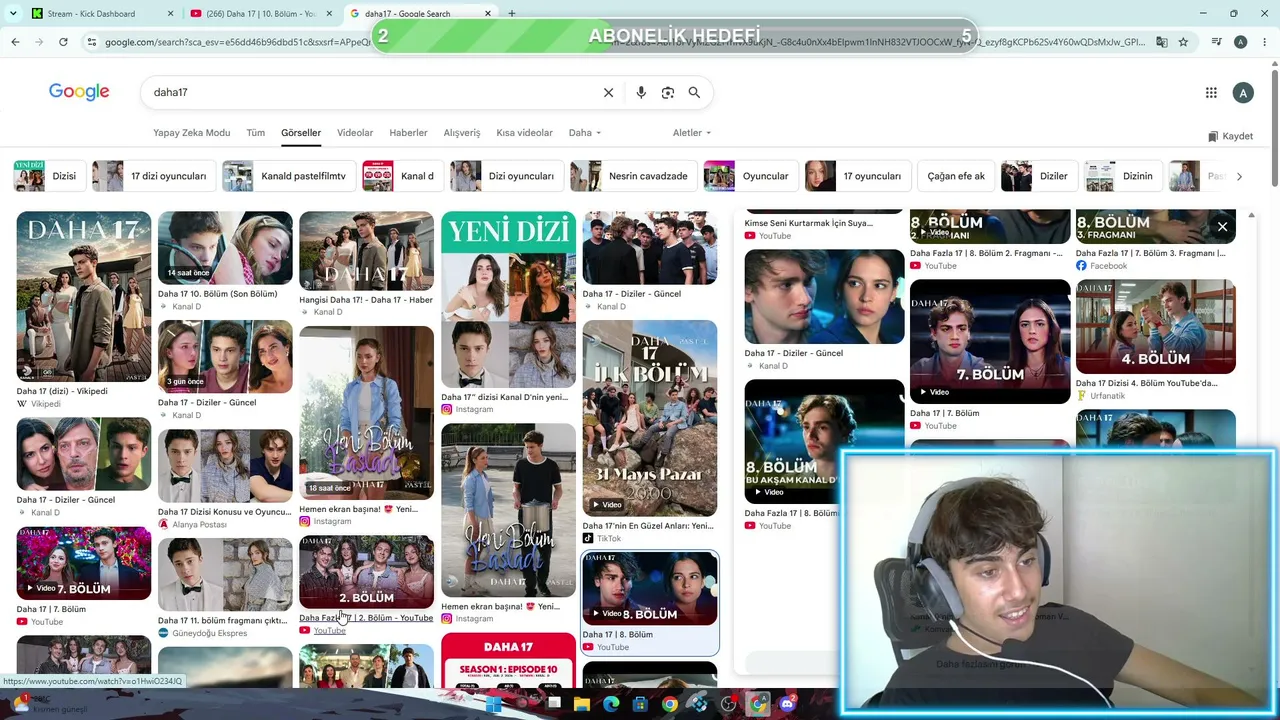Select the Tüm results tab
The width and height of the screenshot is (1280, 720).
pos(256,133)
